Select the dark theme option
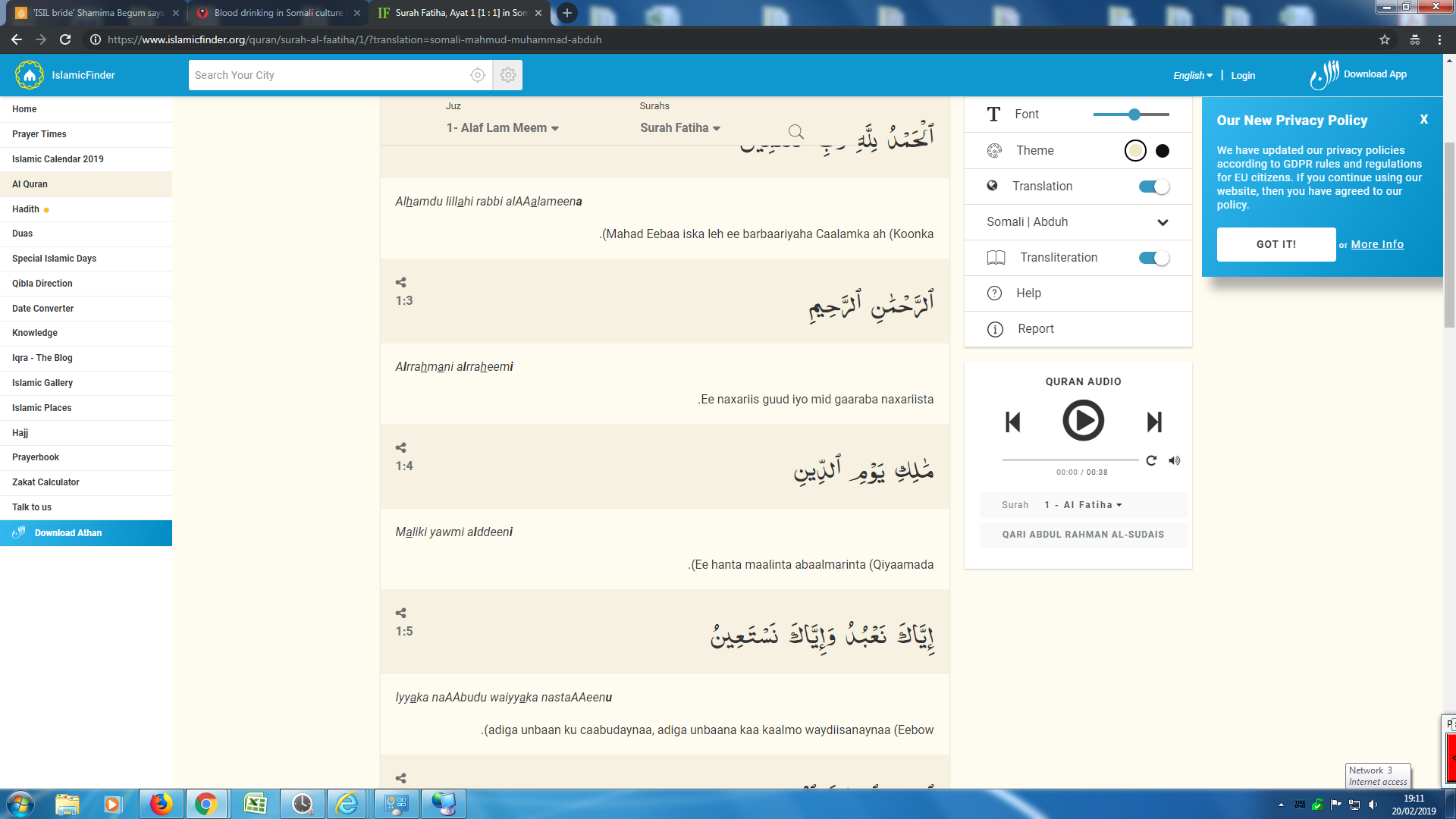The height and width of the screenshot is (819, 1456). pyautogui.click(x=1163, y=151)
